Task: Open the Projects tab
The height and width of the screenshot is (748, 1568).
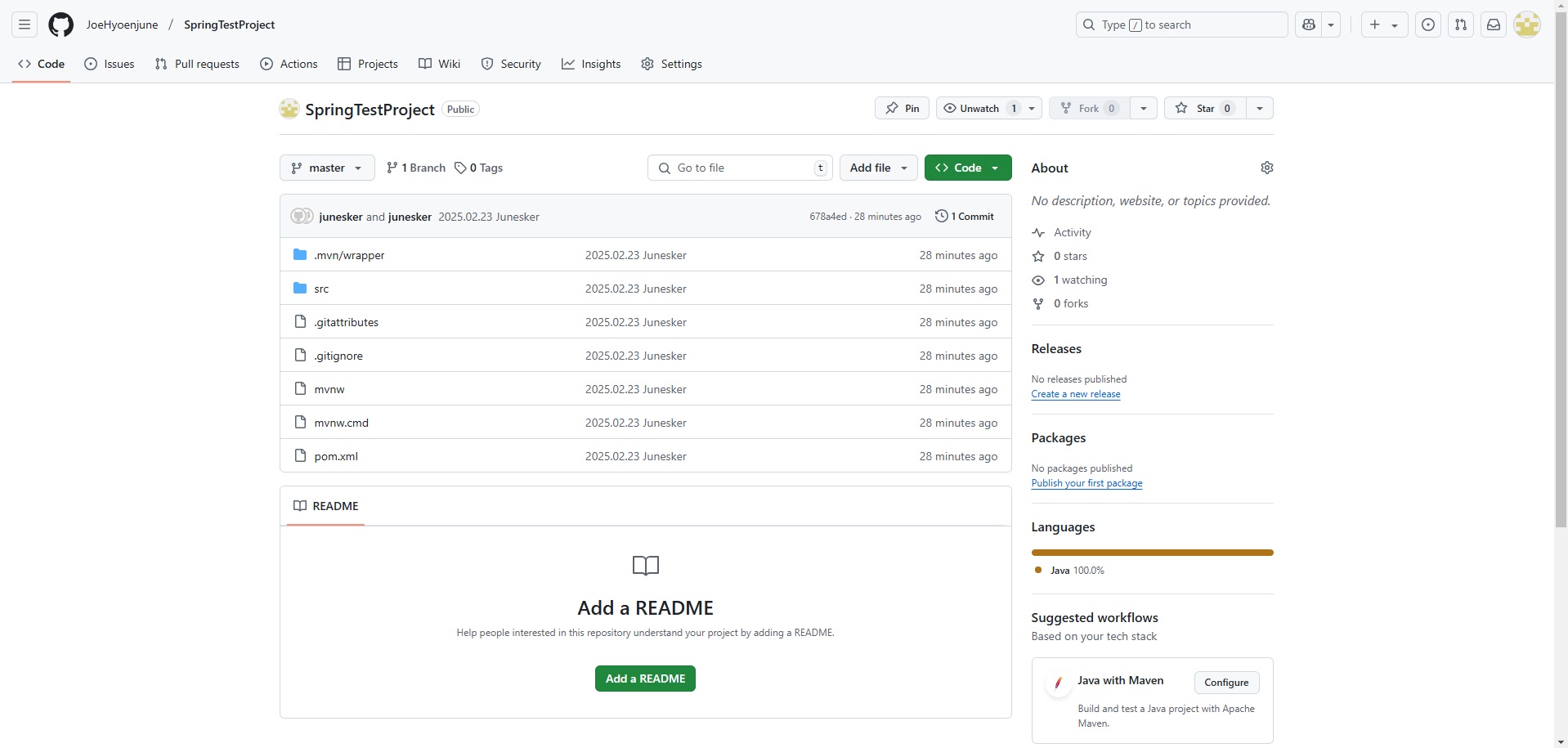Action: tap(368, 64)
